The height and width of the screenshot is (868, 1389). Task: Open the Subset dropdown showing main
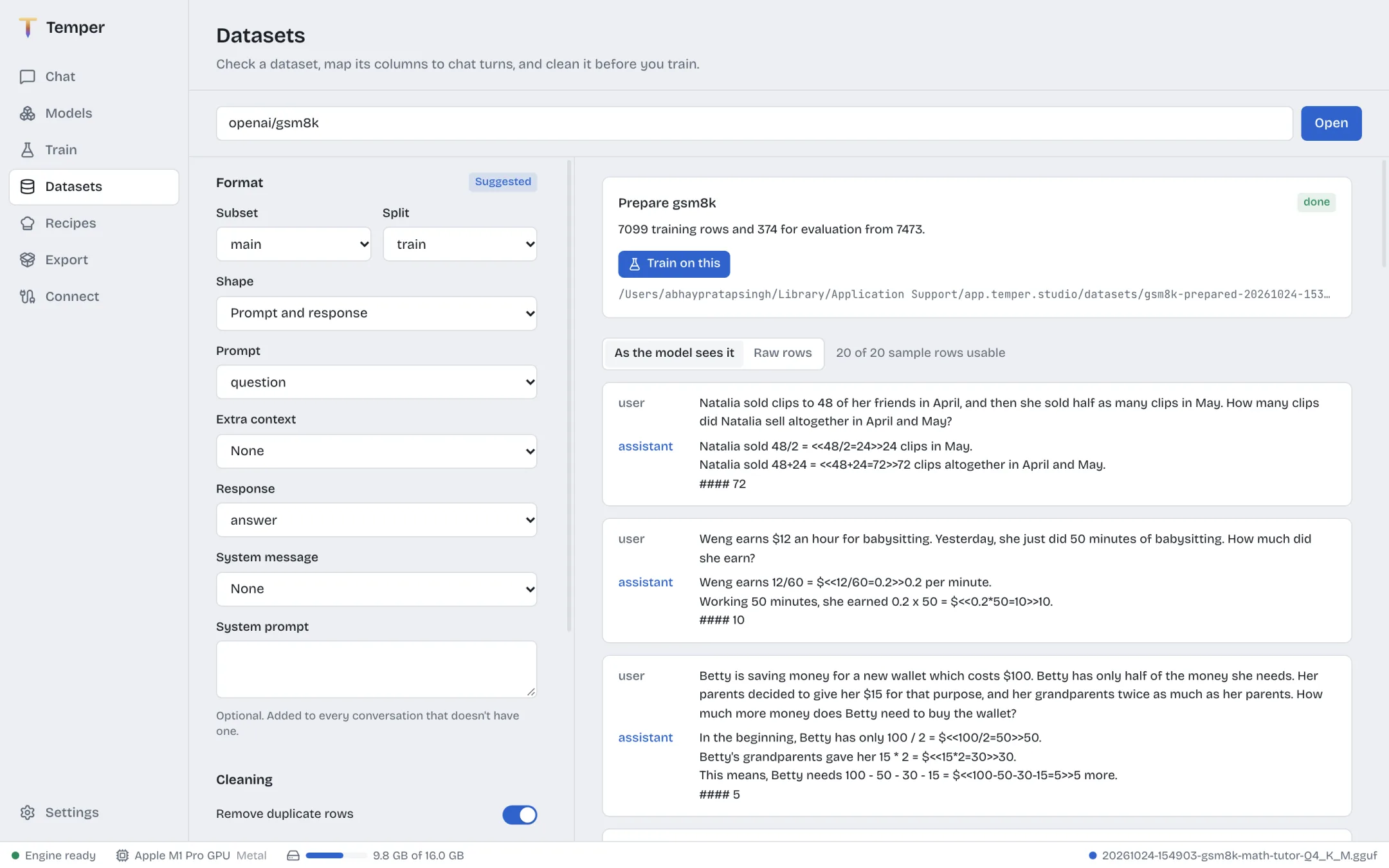pos(293,244)
